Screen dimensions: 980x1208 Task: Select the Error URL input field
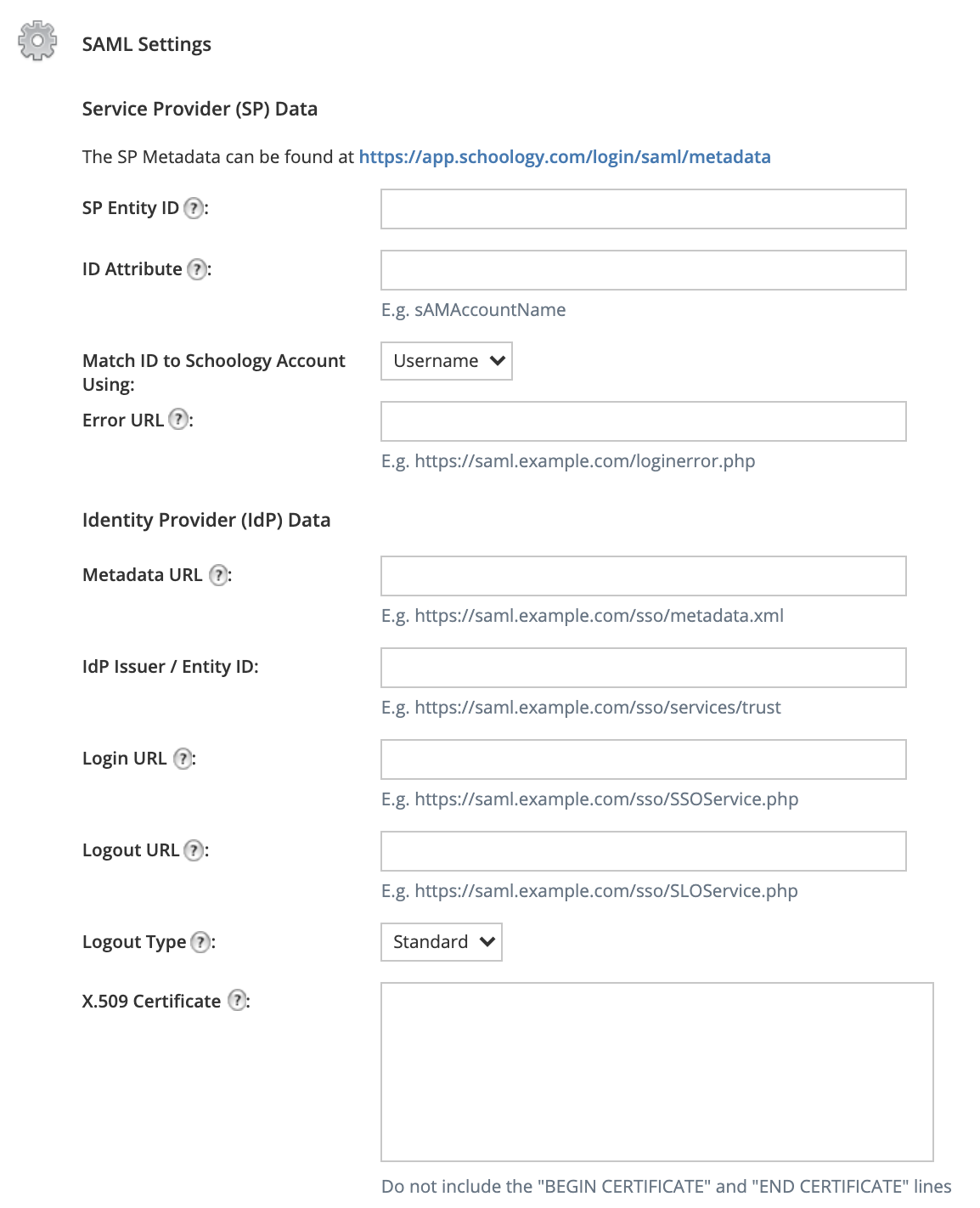pos(643,421)
